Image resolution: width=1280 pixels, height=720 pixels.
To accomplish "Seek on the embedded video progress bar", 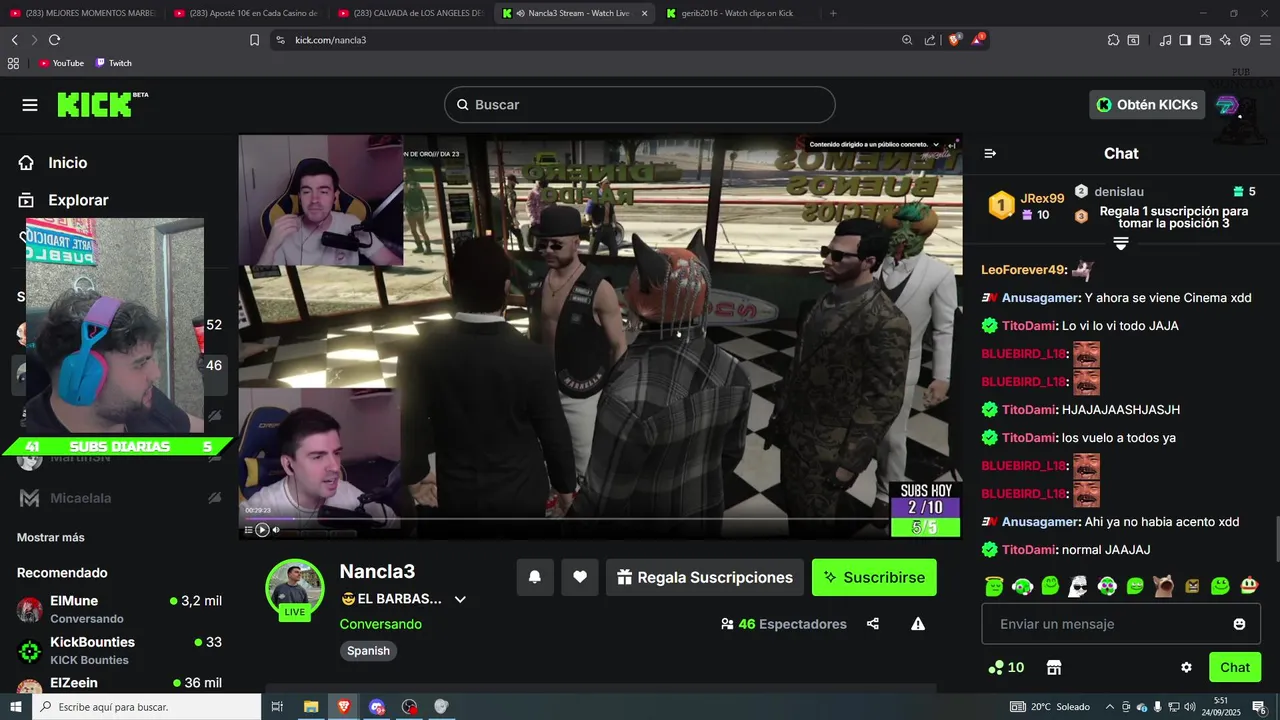I will coord(565,518).
